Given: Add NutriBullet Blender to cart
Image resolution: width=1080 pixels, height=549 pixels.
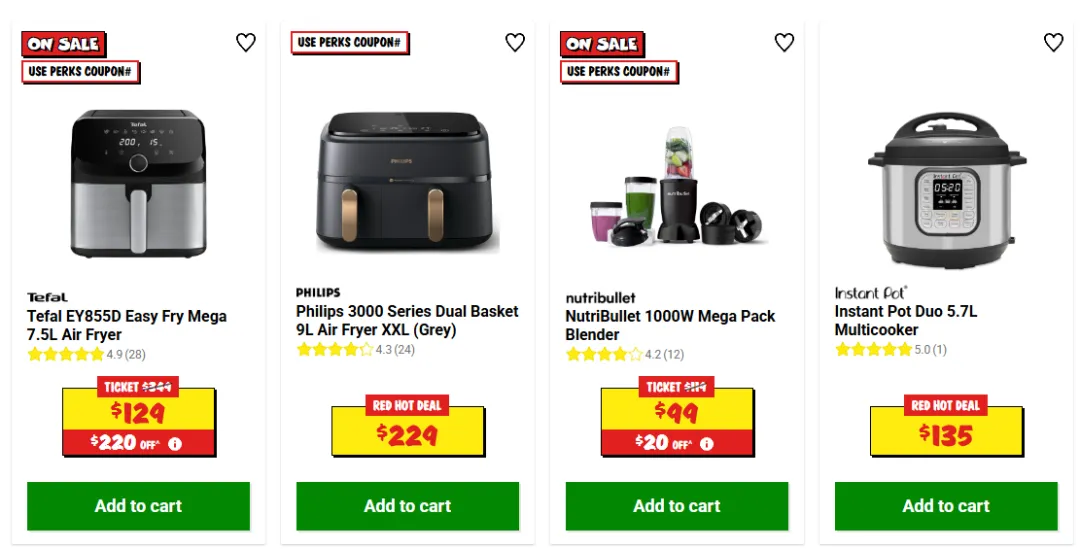Looking at the screenshot, I should click(677, 506).
